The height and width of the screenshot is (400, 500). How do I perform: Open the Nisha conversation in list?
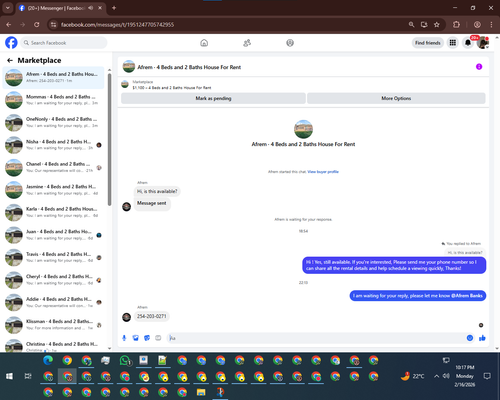coord(53,145)
